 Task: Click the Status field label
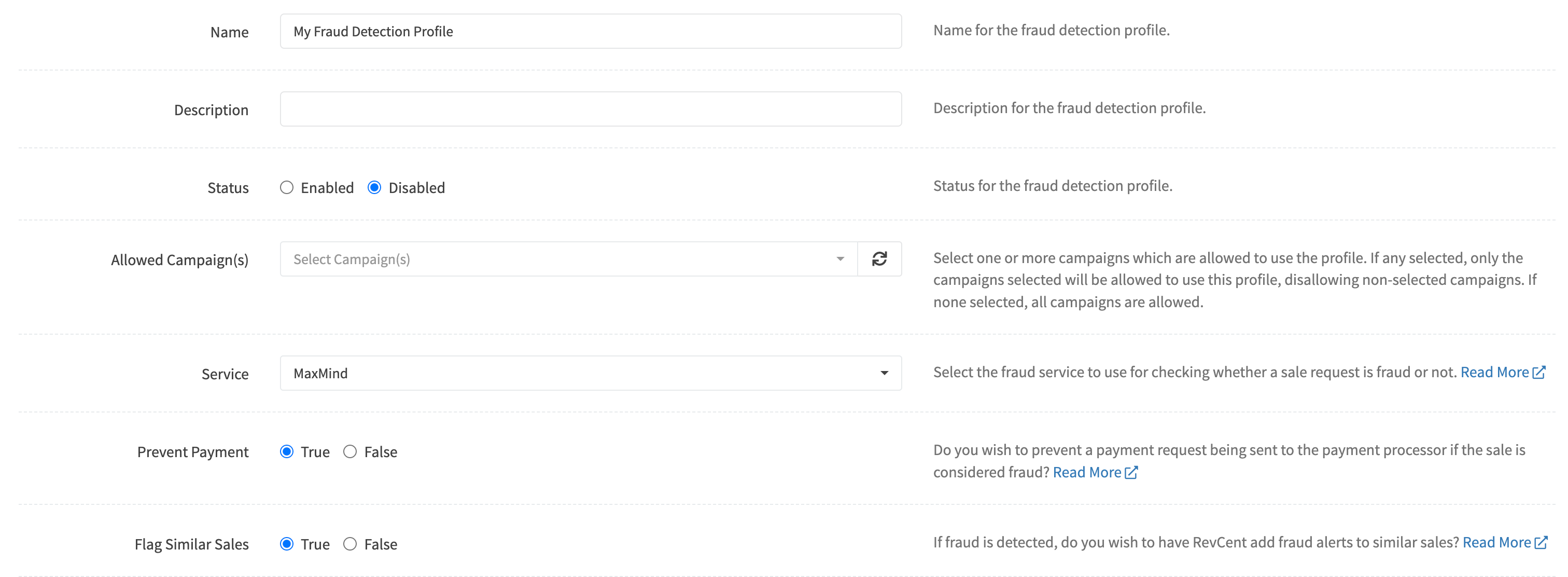point(228,188)
